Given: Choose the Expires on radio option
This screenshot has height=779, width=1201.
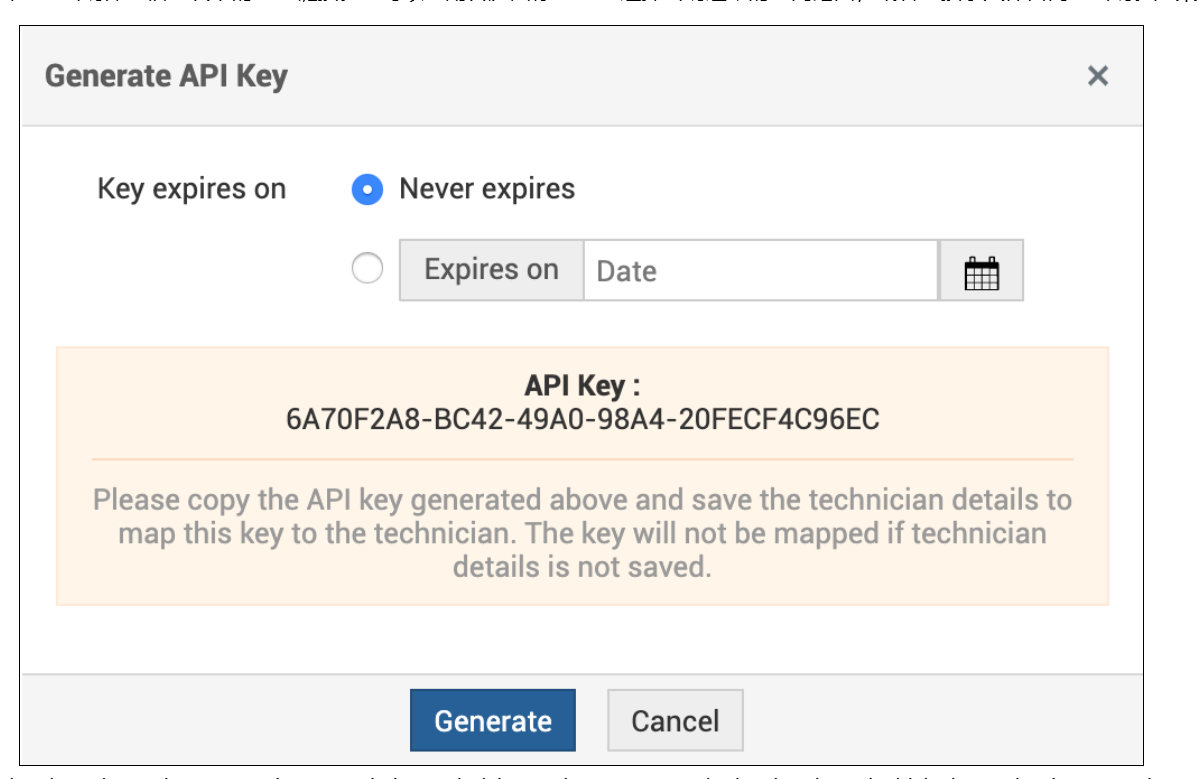Looking at the screenshot, I should [x=367, y=269].
